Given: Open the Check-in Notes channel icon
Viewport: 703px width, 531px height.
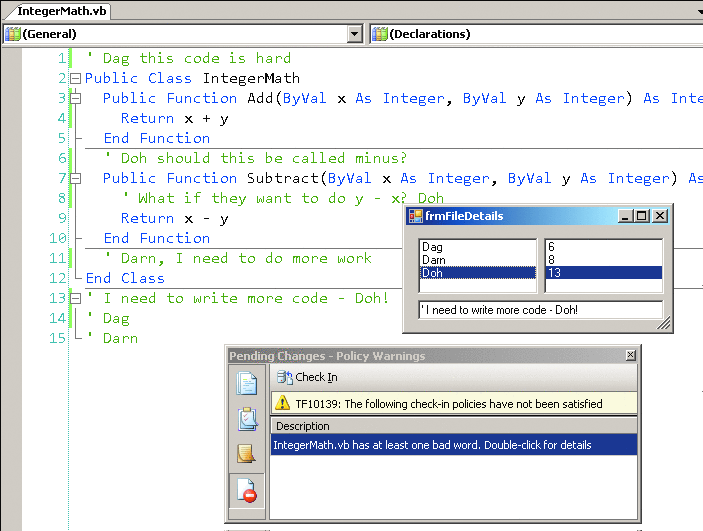Looking at the screenshot, I should pos(247,453).
